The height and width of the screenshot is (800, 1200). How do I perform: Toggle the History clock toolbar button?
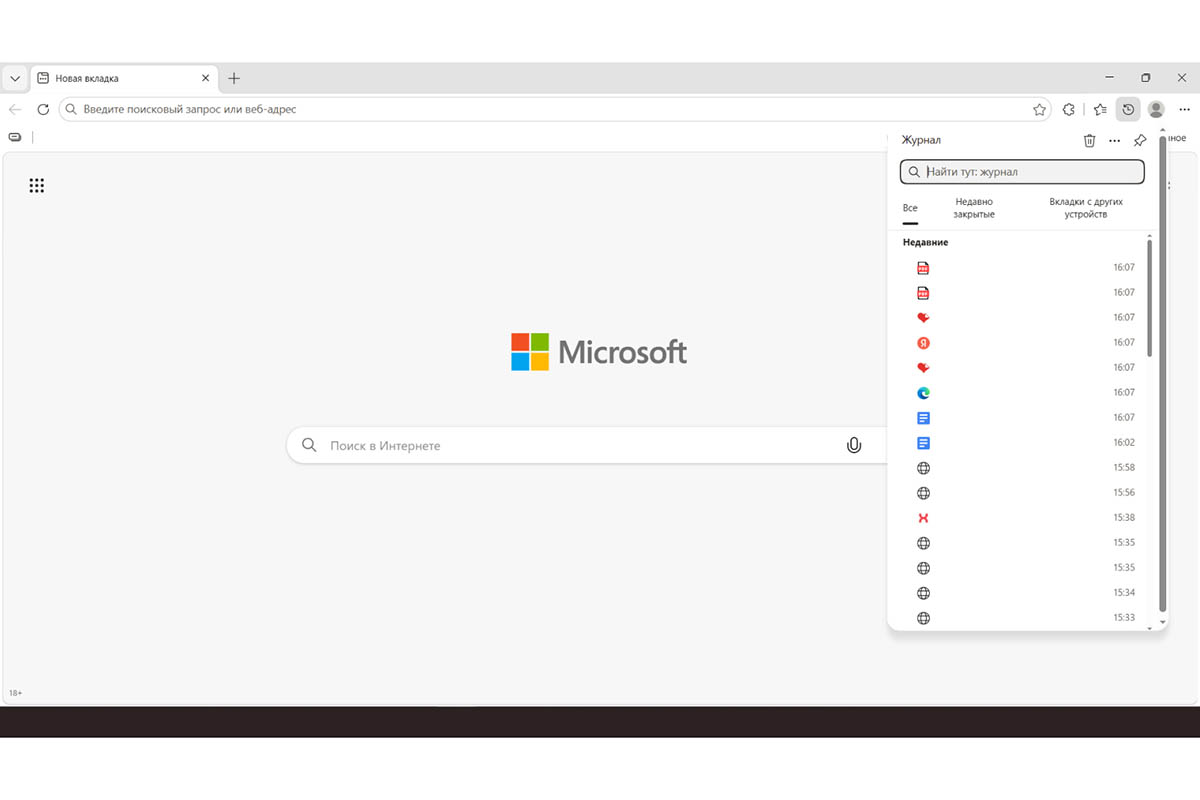tap(1128, 109)
